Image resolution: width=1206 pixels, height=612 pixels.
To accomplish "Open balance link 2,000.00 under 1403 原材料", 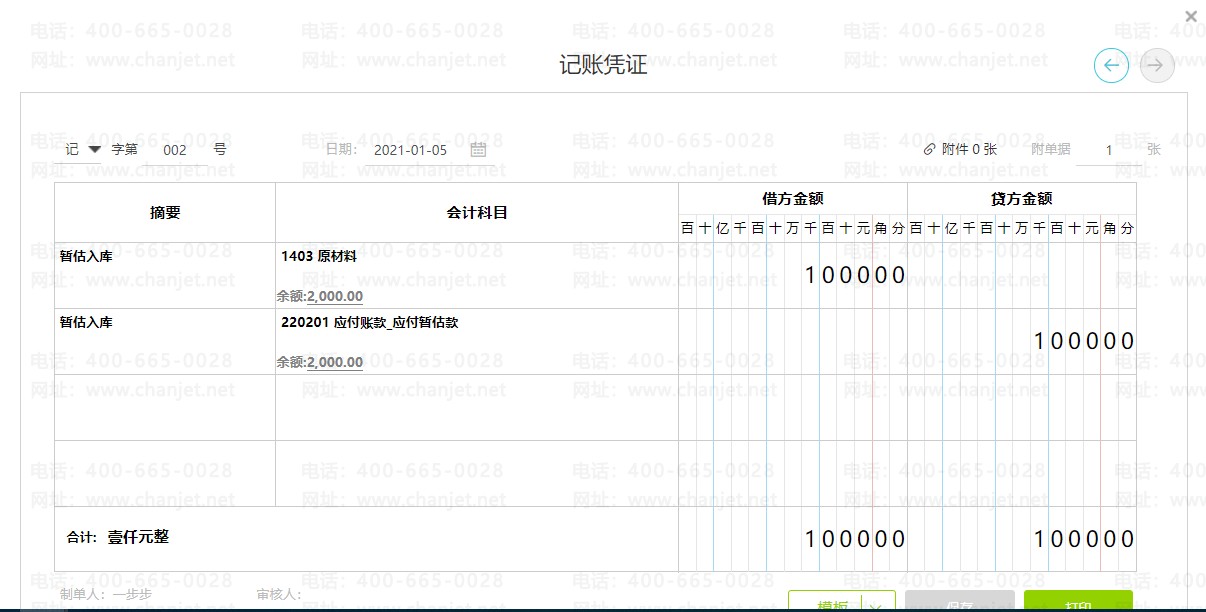I will click(x=334, y=296).
